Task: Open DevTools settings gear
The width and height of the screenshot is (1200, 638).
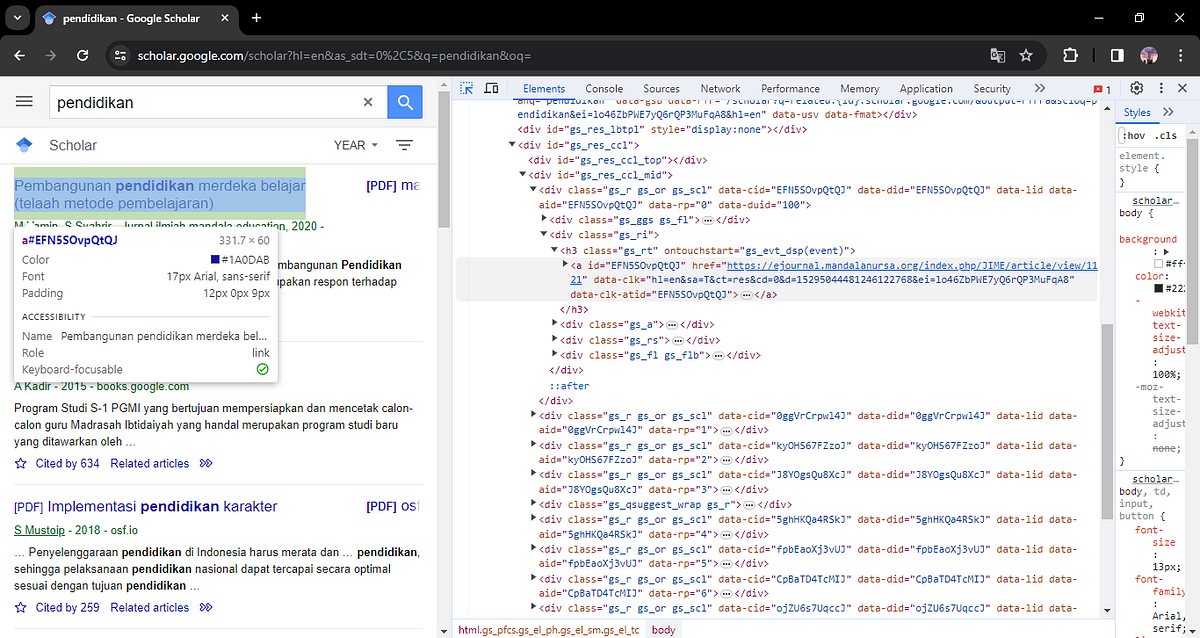Action: (1136, 88)
